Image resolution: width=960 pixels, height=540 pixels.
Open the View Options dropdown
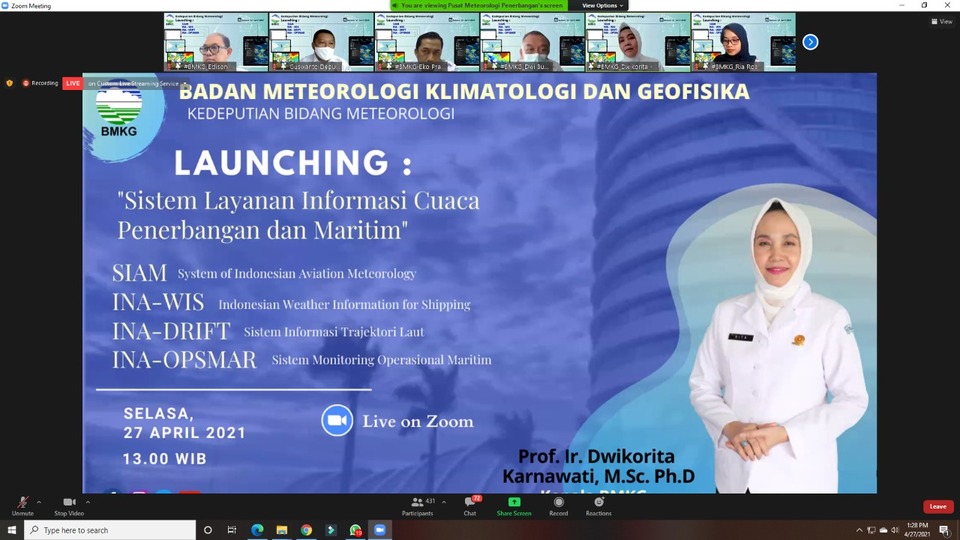click(x=602, y=6)
